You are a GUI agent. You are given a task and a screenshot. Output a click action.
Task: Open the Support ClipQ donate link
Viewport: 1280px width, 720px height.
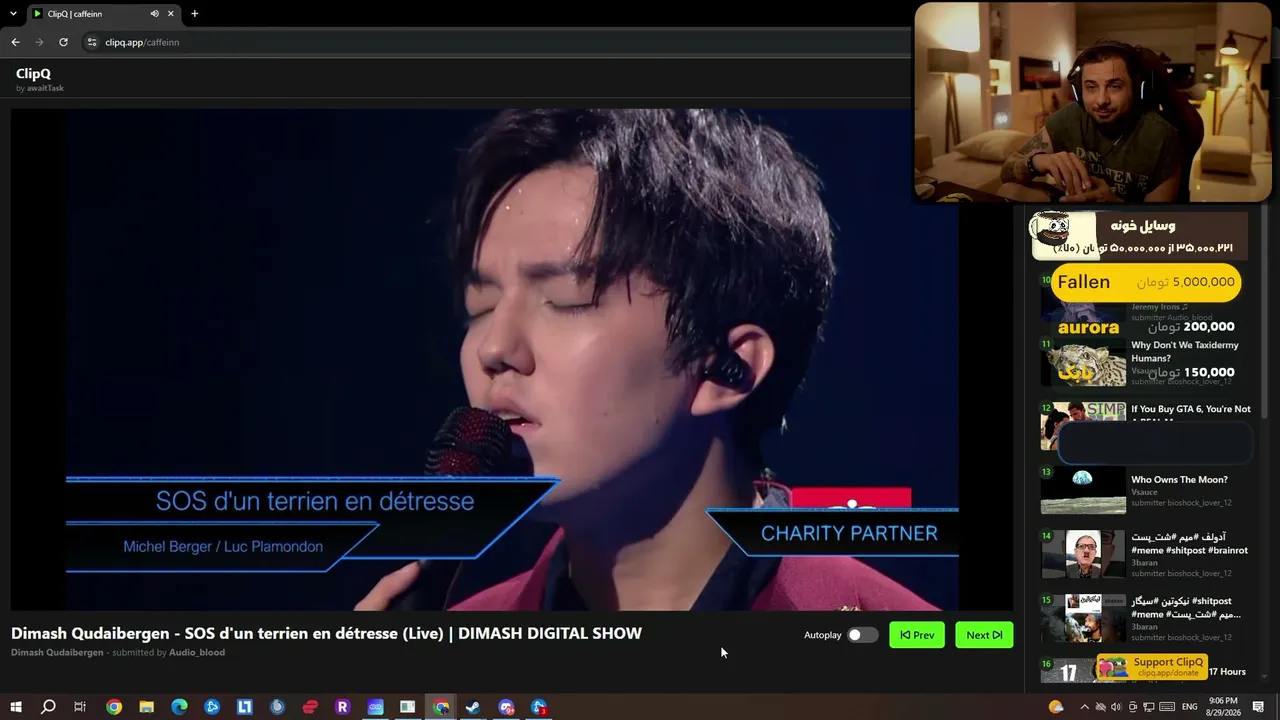point(1153,667)
